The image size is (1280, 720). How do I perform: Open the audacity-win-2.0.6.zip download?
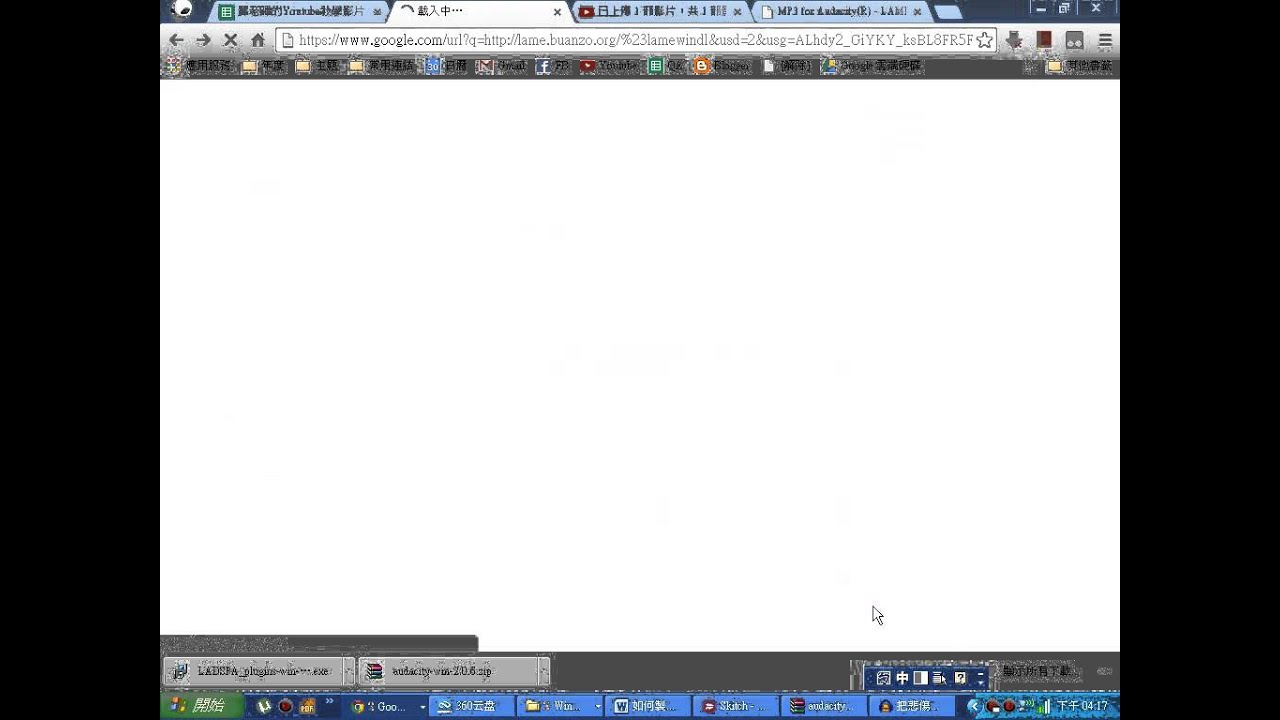(x=447, y=671)
